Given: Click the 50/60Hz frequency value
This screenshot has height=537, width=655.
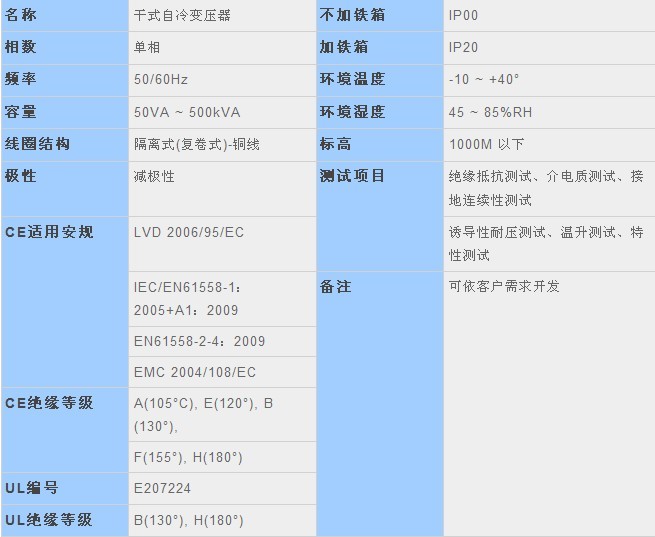Looking at the screenshot, I should (x=163, y=80).
